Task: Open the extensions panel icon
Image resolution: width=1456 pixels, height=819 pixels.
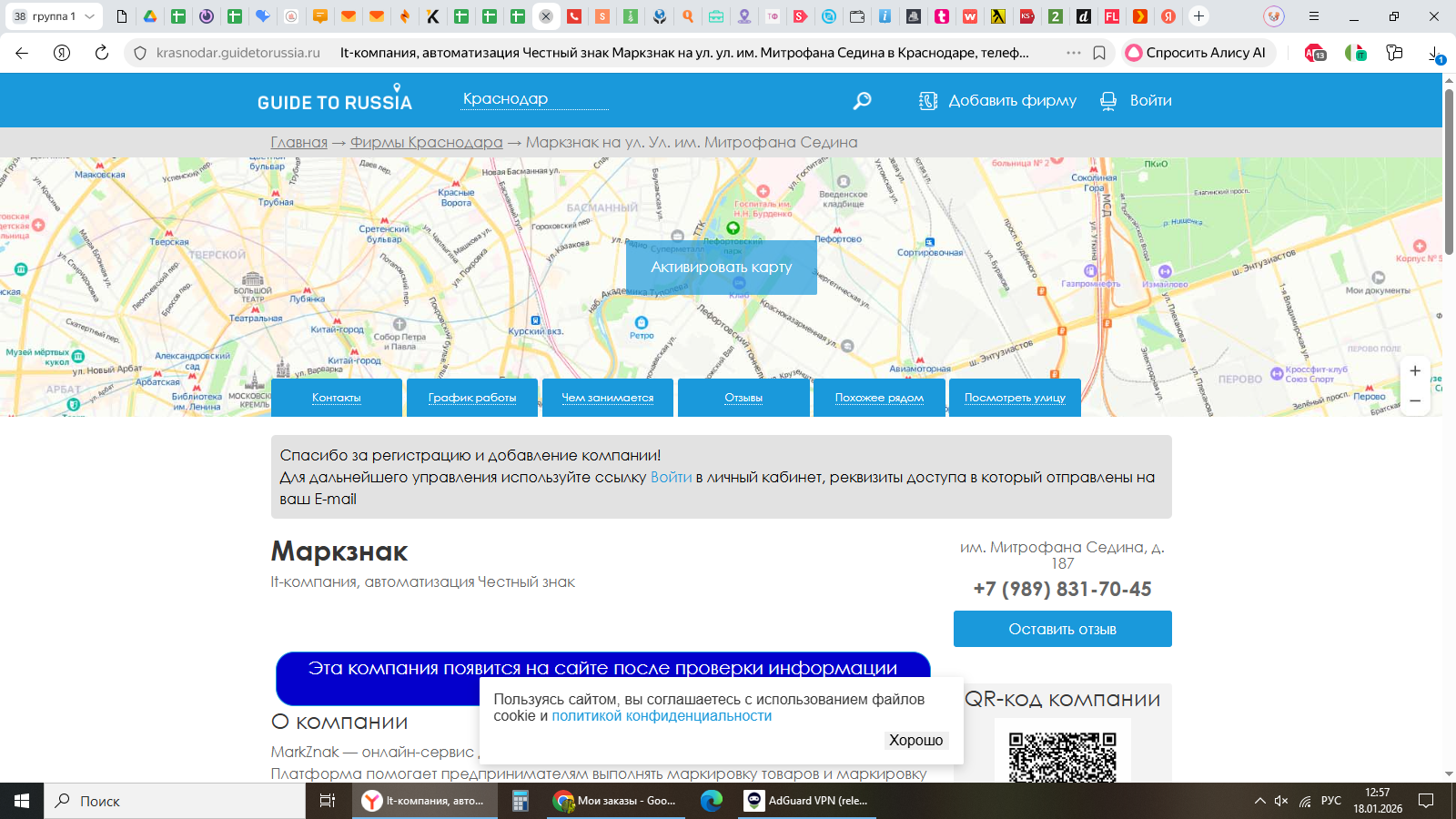Action: pyautogui.click(x=1394, y=53)
